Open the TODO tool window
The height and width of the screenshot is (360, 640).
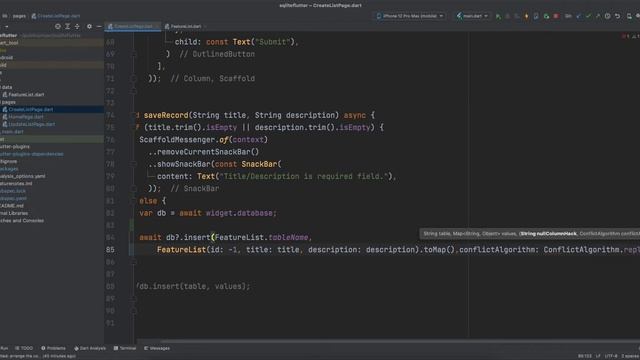tap(24, 348)
